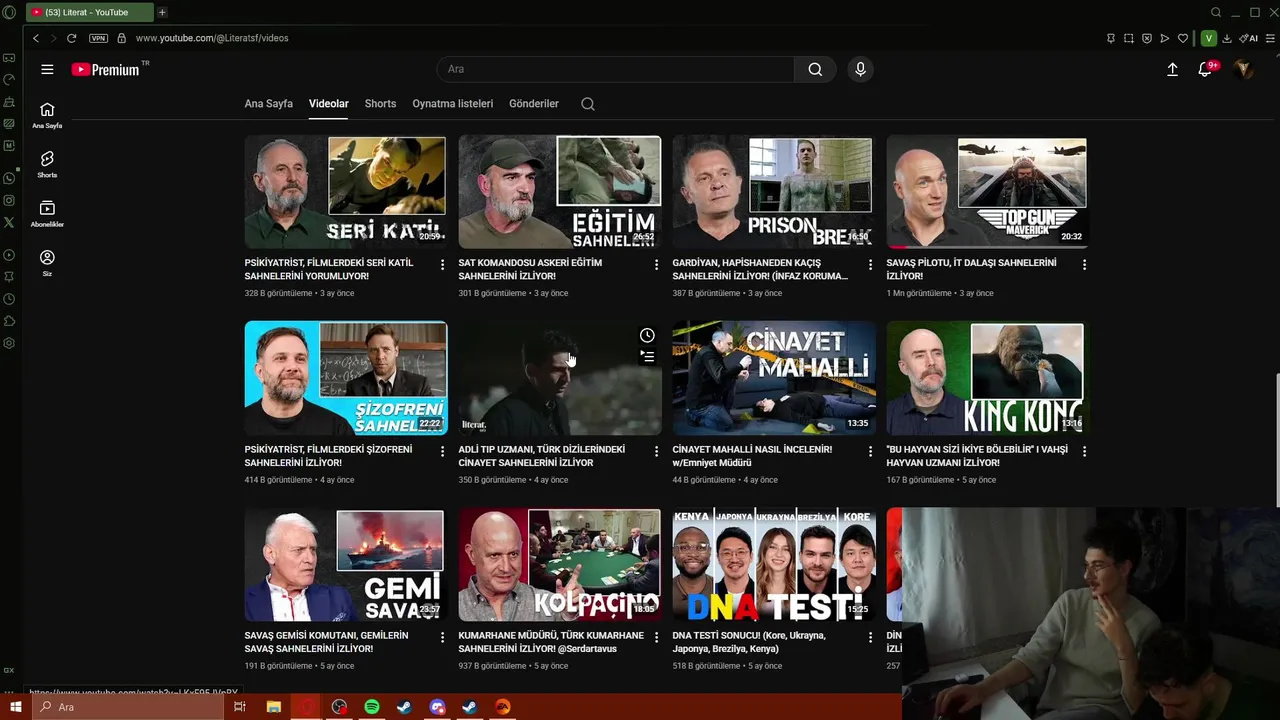
Task: Open GARDİYAN, HAPİSHANEDEN KAÇIŞ video title
Action: pyautogui.click(x=760, y=269)
